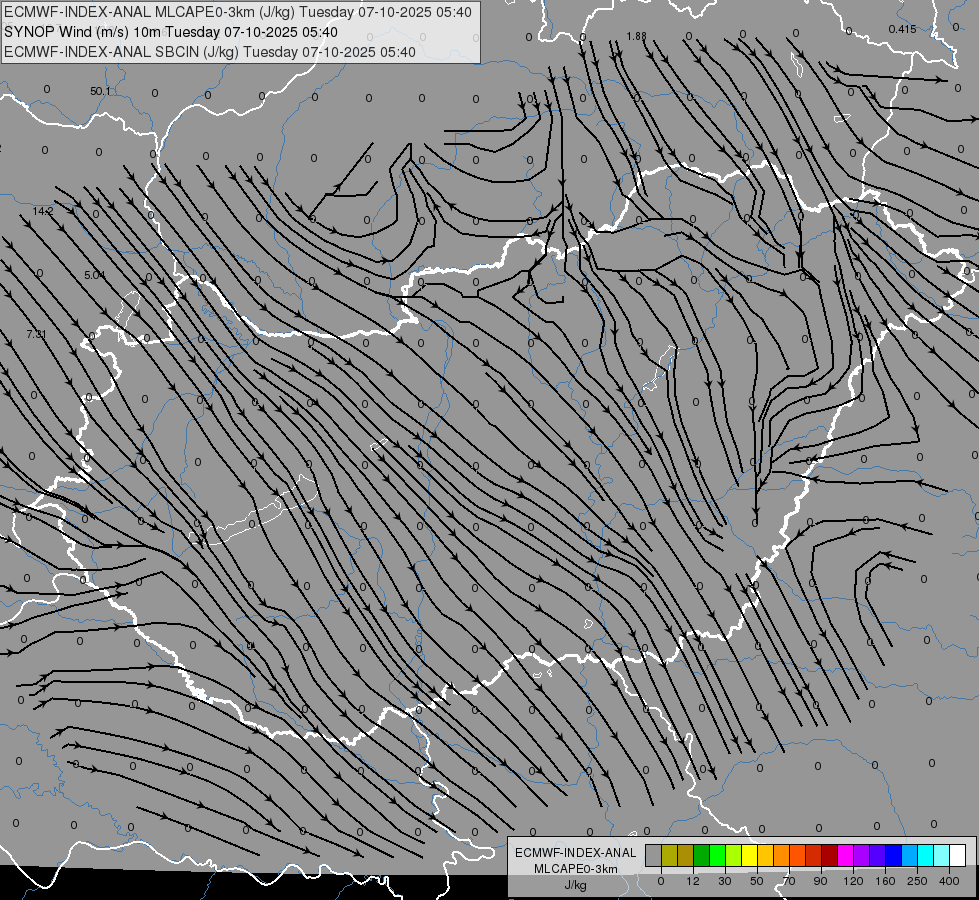Click the amber legend swatch above 50

[x=765, y=855]
